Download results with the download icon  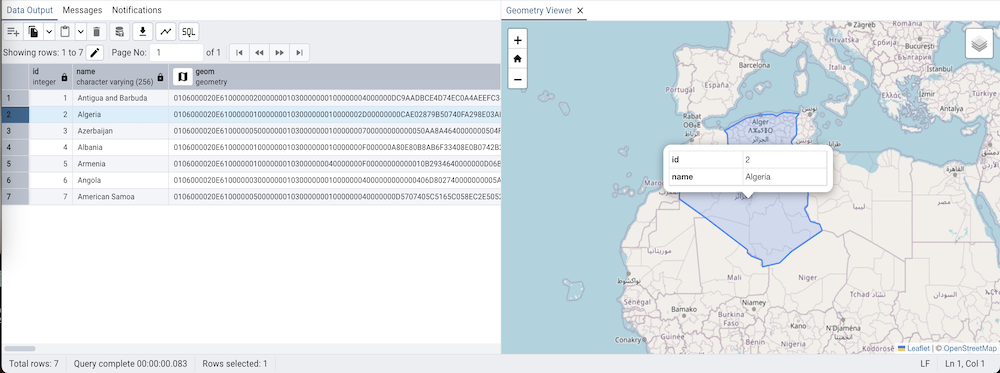coord(143,31)
